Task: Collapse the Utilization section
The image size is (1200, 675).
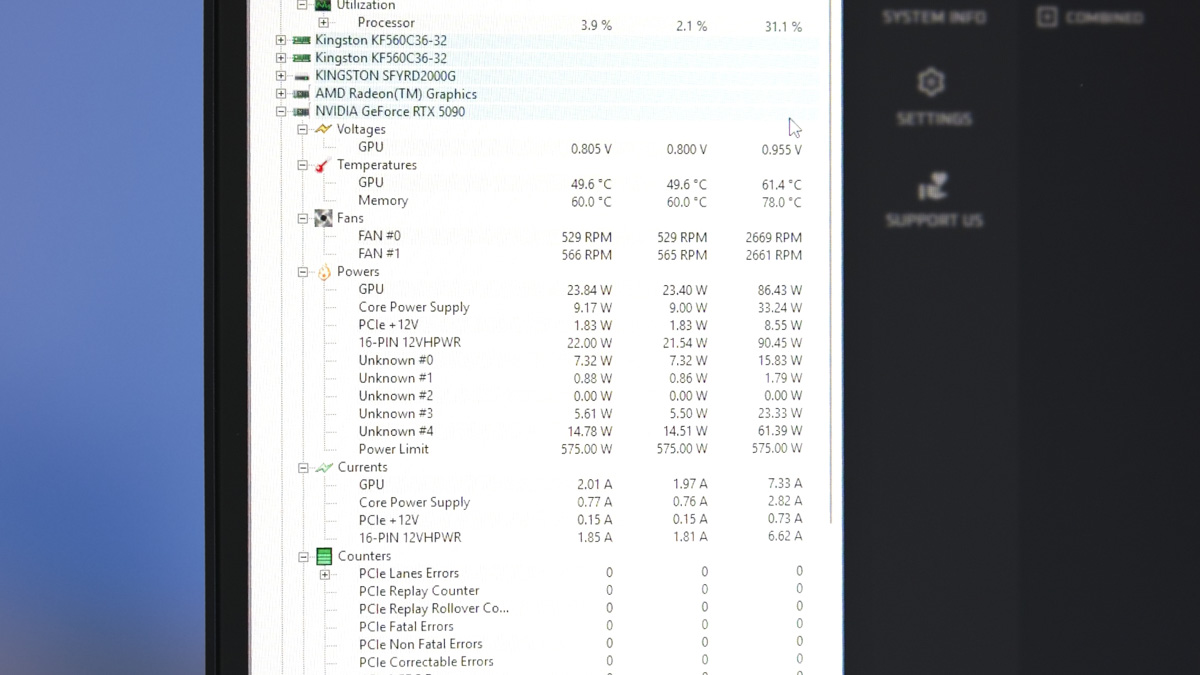Action: (302, 5)
